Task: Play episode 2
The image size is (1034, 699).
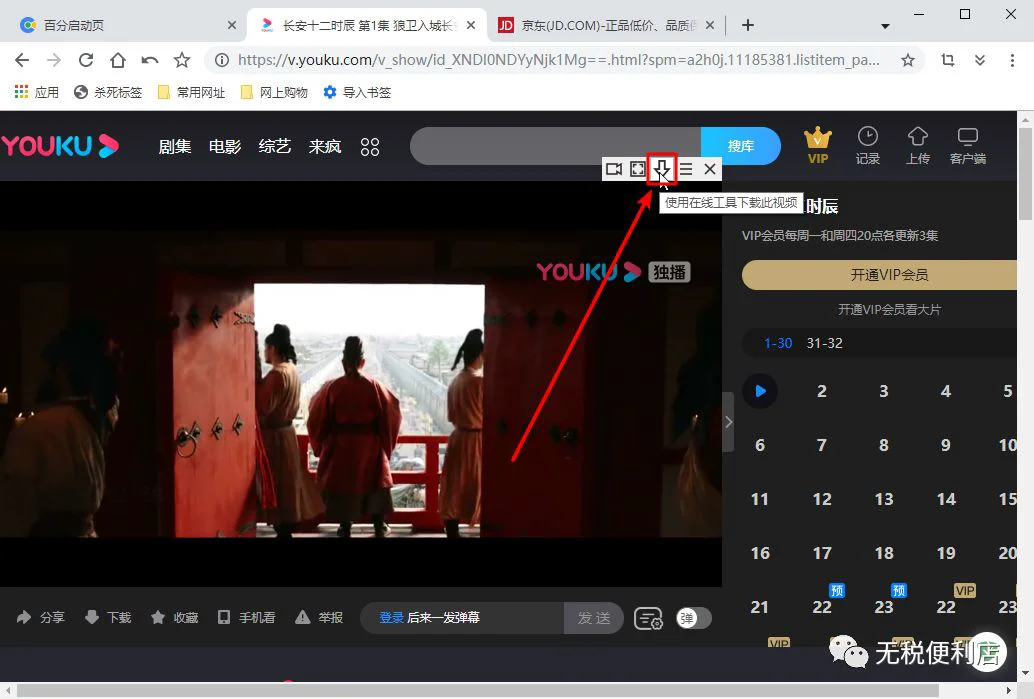Action: 822,391
